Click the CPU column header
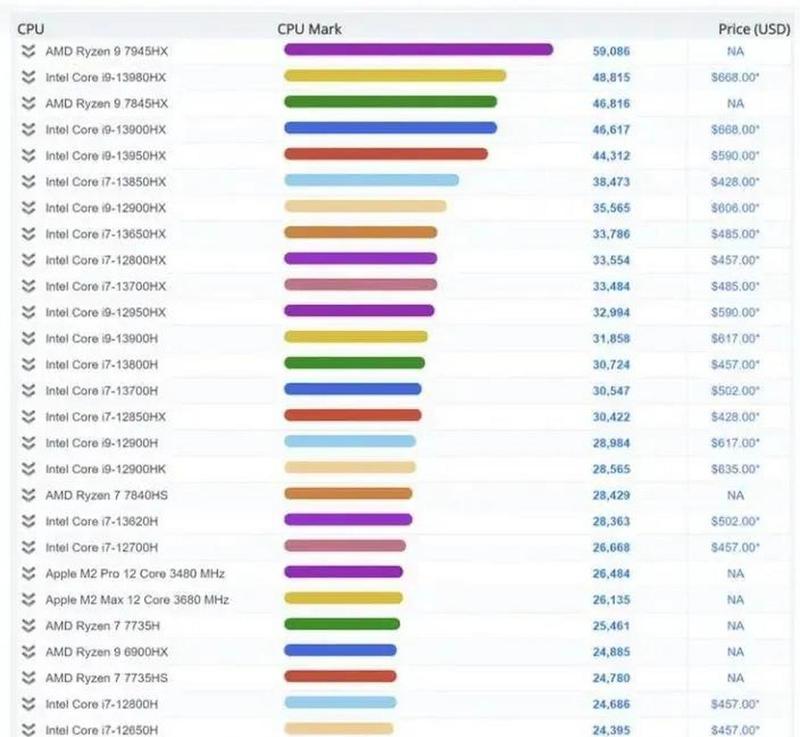800x737 pixels. click(x=31, y=29)
